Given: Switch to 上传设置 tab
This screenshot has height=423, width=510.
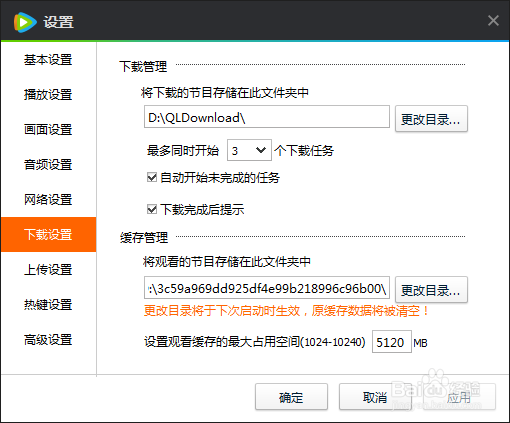Looking at the screenshot, I should click(x=48, y=270).
